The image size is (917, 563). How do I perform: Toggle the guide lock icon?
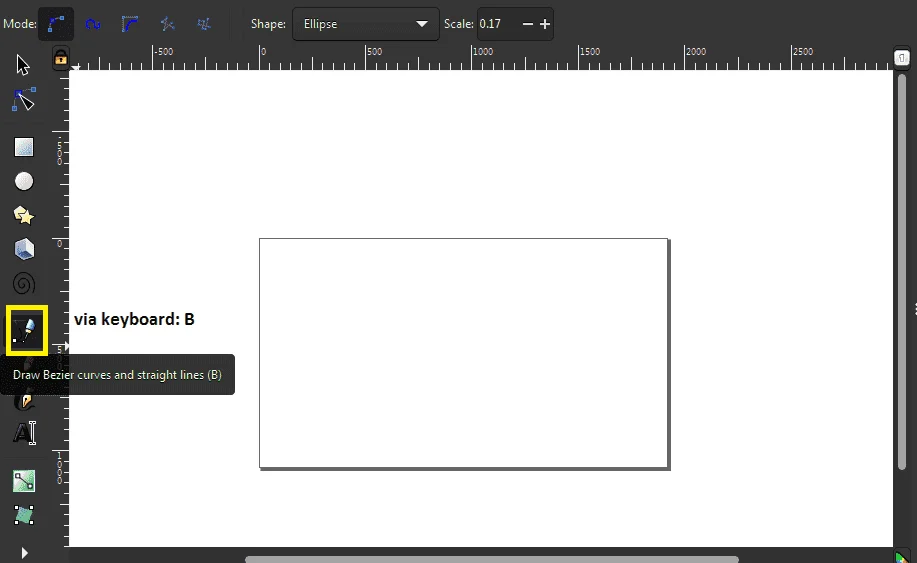pyautogui.click(x=61, y=58)
